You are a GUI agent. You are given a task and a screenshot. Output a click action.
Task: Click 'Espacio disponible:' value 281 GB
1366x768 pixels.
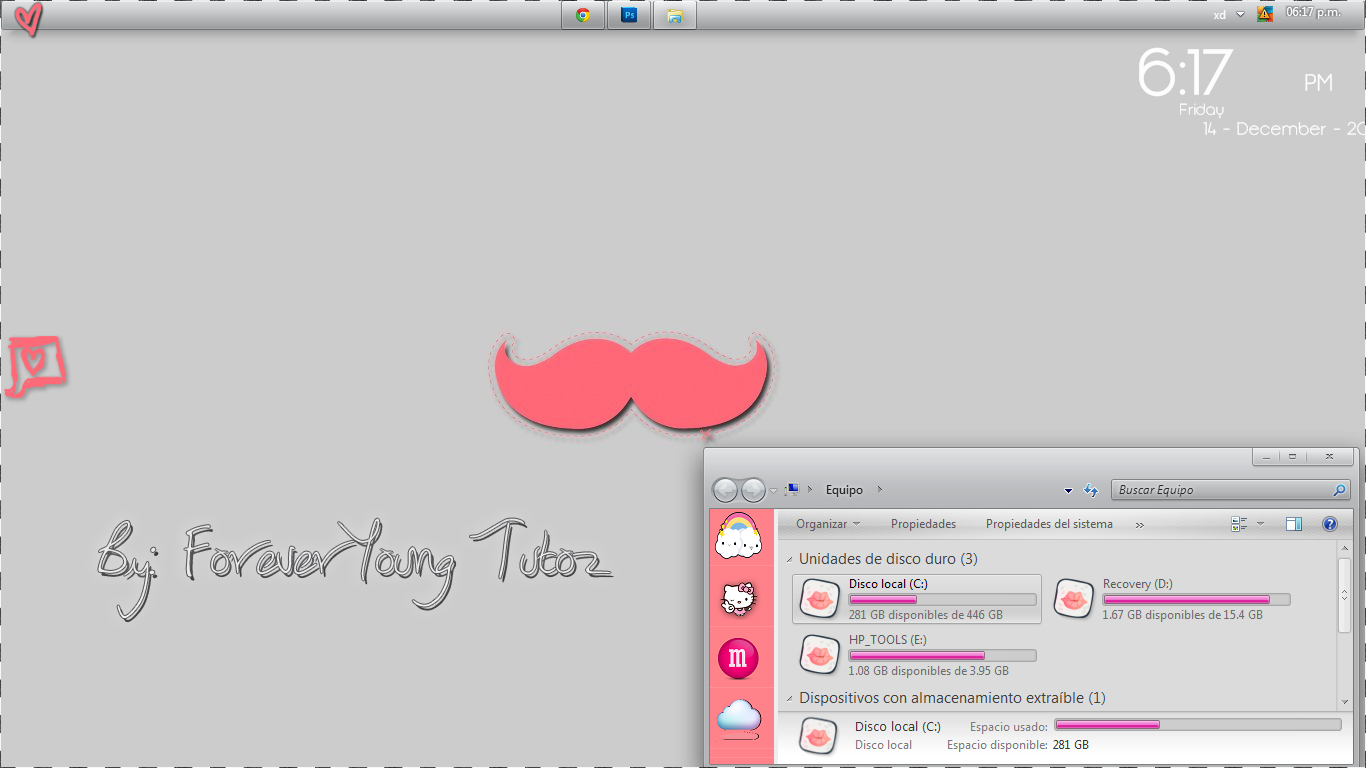pos(1071,745)
